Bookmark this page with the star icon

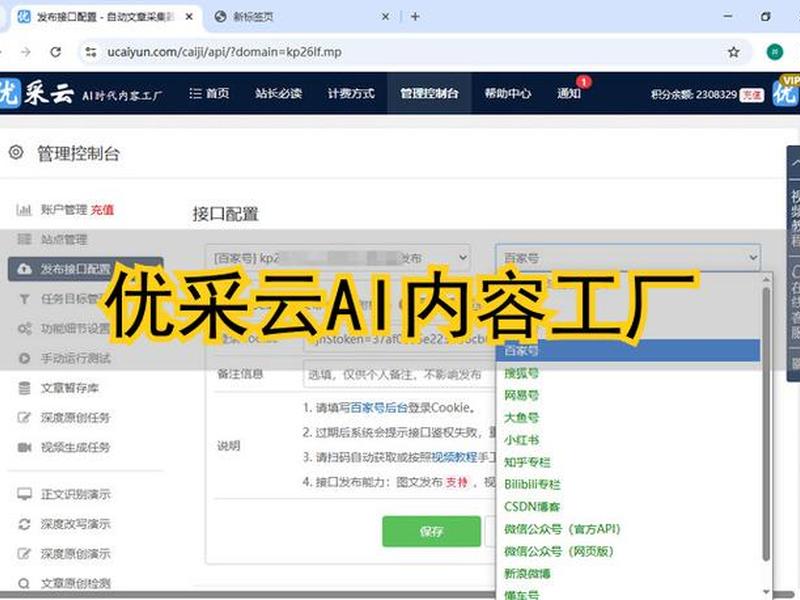pos(734,52)
